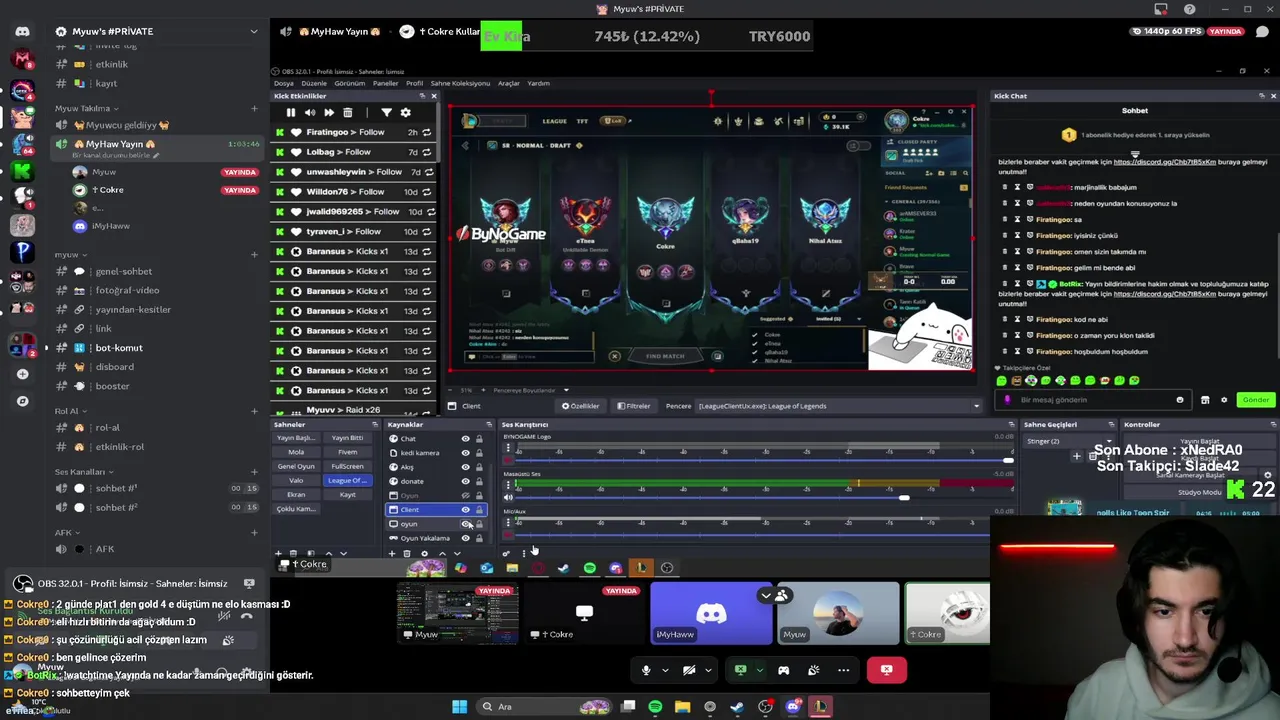Open the Pencere window selection dropdown

pyautogui.click(x=840, y=406)
